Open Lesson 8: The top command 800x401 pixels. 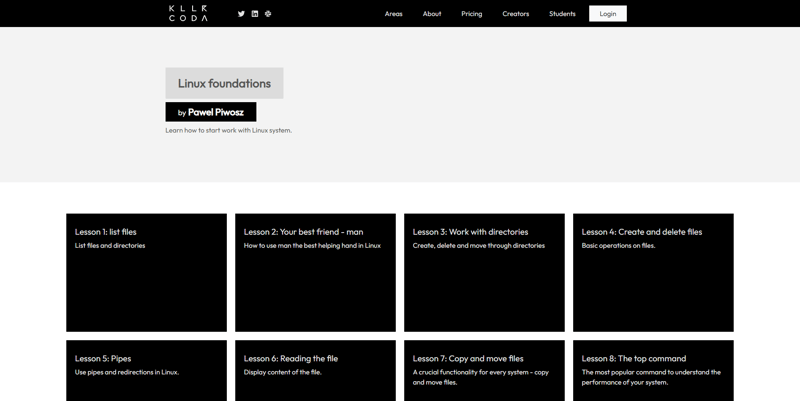[x=653, y=370]
